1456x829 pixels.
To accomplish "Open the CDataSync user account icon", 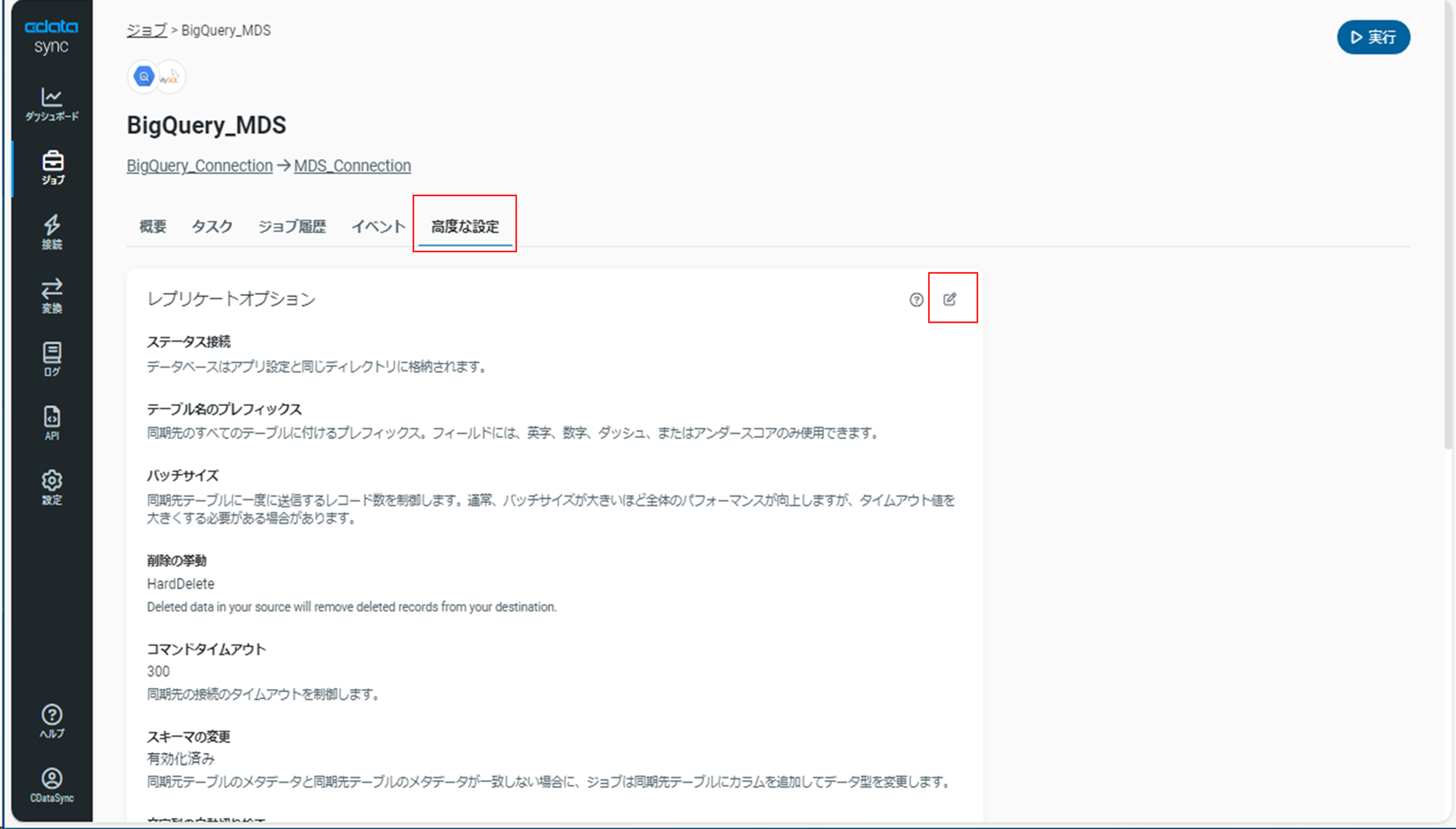I will (52, 785).
